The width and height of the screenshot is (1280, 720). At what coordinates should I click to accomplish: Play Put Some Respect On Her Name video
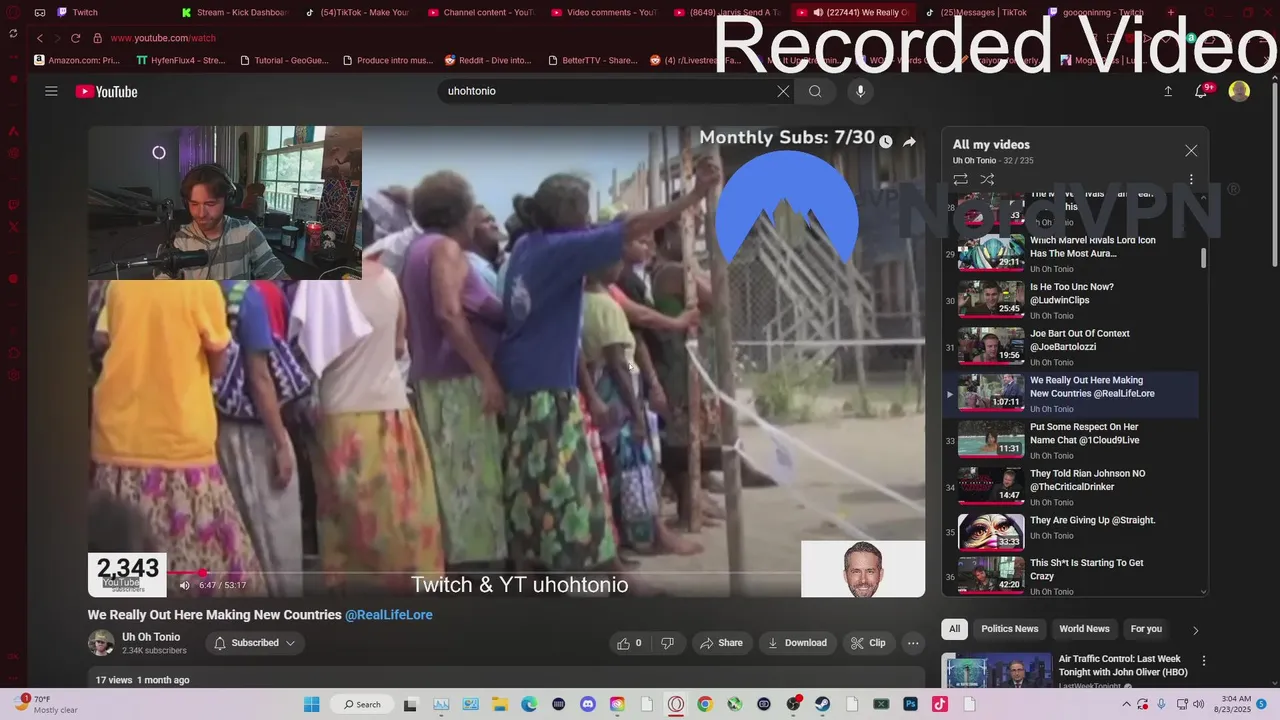point(1070,440)
